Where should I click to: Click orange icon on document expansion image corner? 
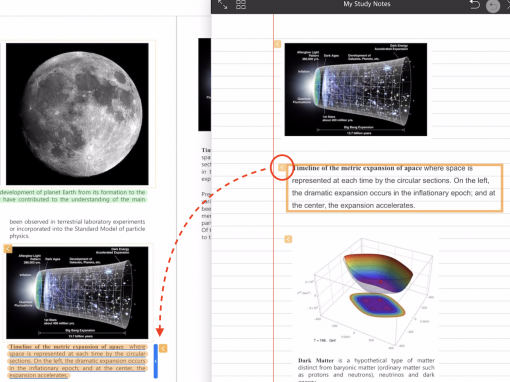pyautogui.click(x=8, y=249)
